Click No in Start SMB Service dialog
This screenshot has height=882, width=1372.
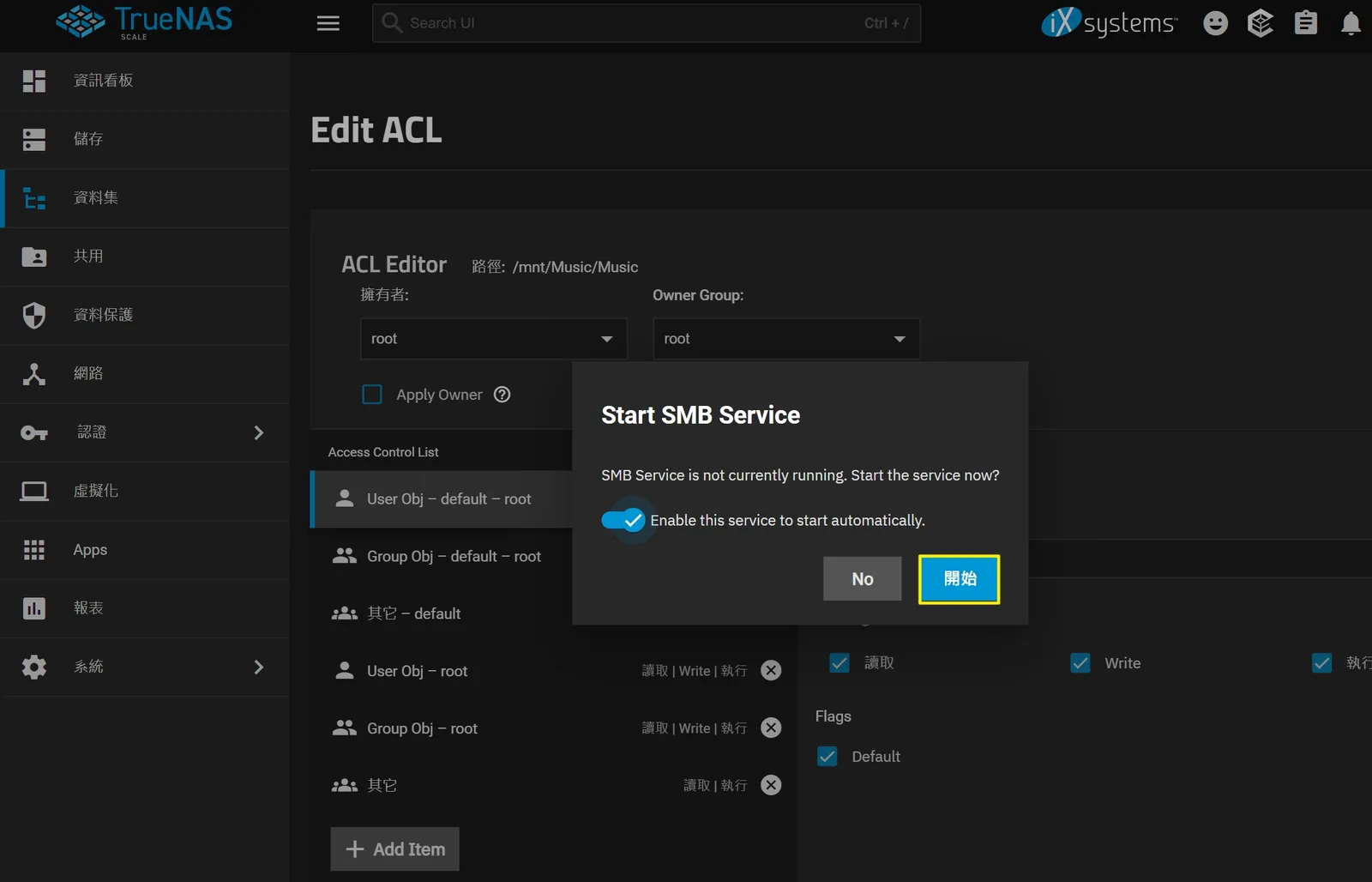tap(863, 579)
